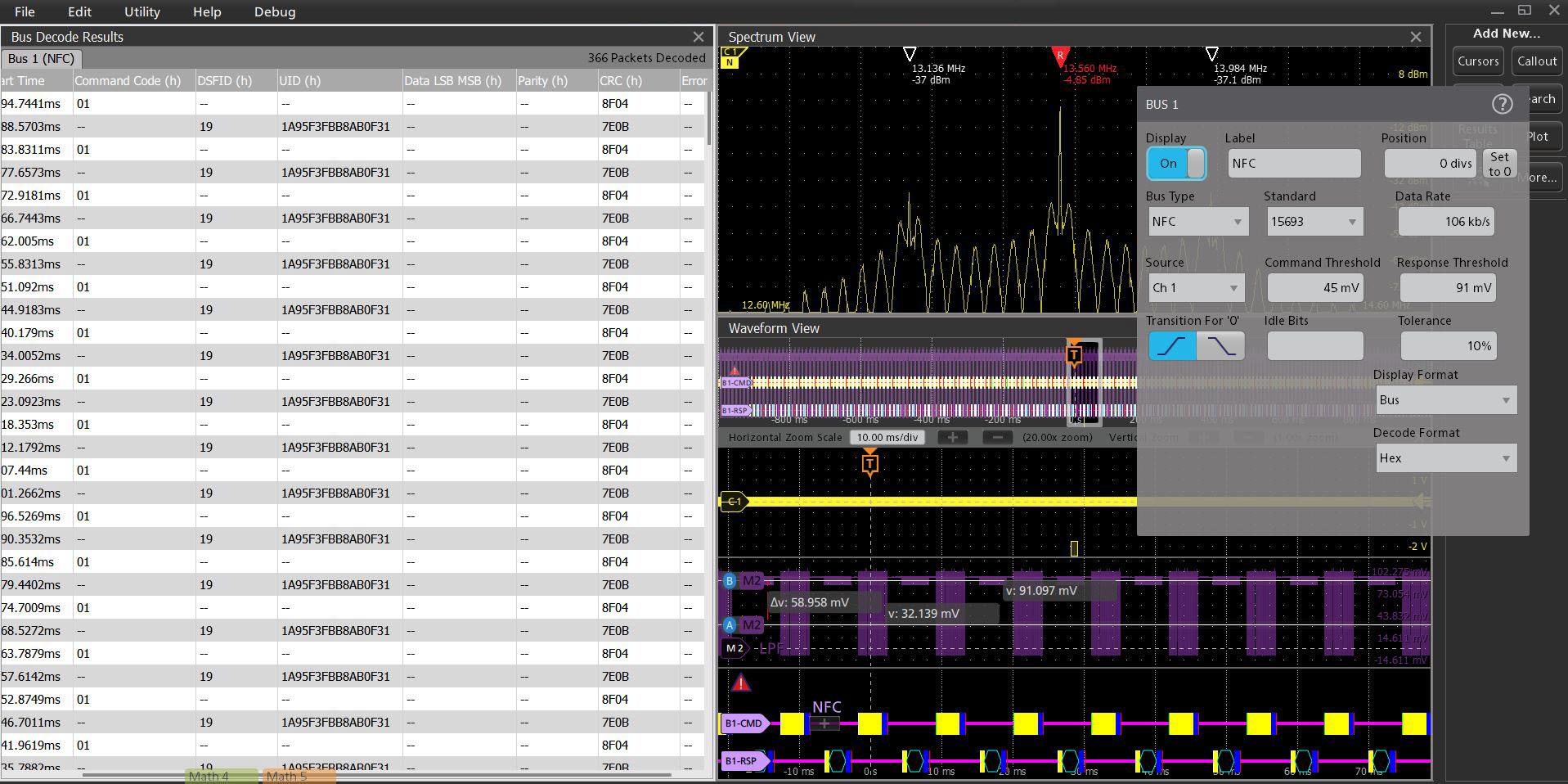Select the rising-edge Transition For '0' option
The height and width of the screenshot is (784, 1568).
coord(1171,345)
